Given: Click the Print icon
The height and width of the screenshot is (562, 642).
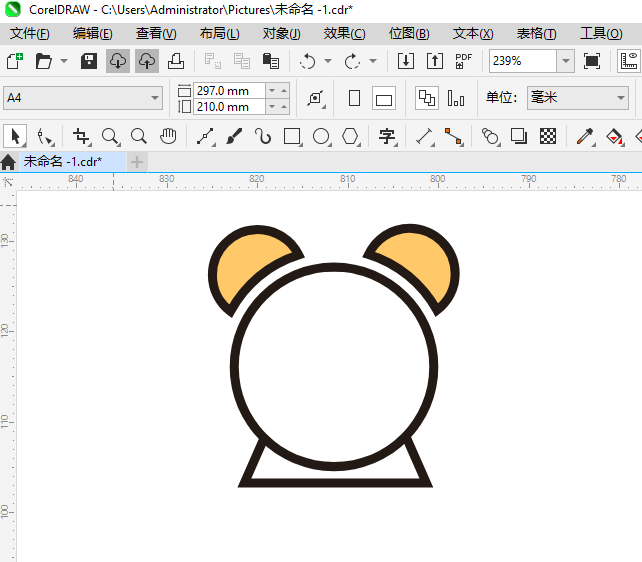Looking at the screenshot, I should click(x=175, y=61).
